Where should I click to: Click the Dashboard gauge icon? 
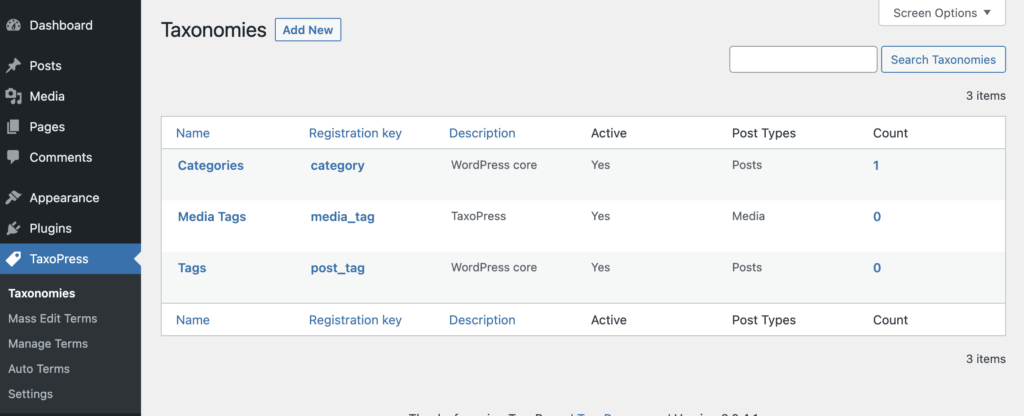[x=13, y=25]
